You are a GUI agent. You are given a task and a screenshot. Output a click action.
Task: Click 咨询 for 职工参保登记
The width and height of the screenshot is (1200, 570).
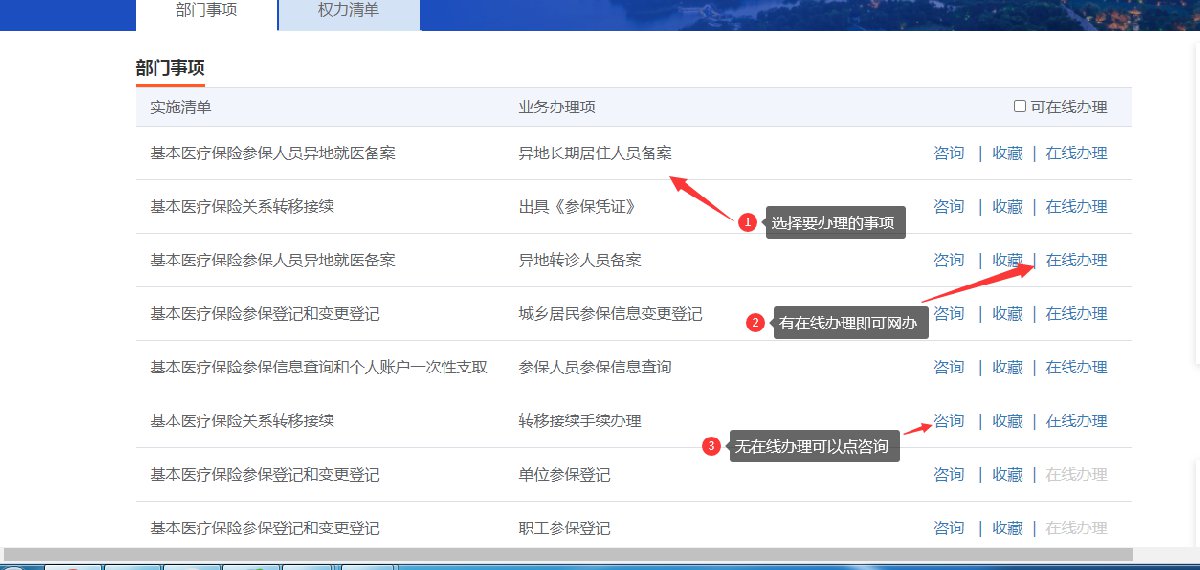click(x=948, y=528)
